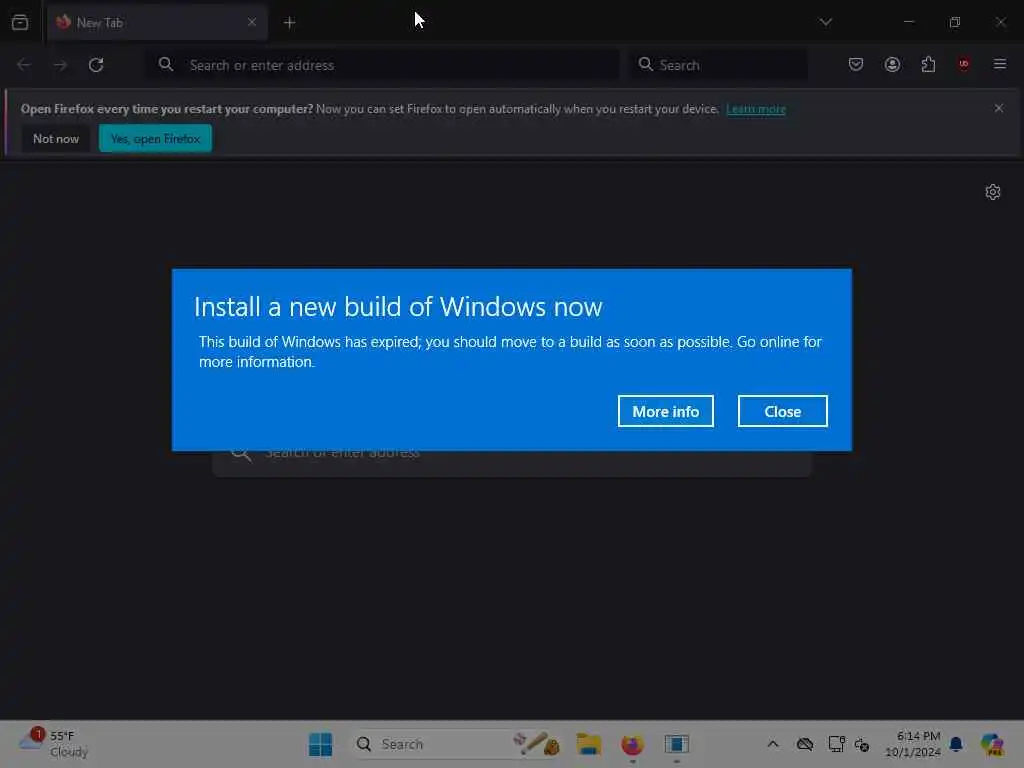Image resolution: width=1024 pixels, height=768 pixels.
Task: Click the taskbar Search box
Action: click(457, 744)
